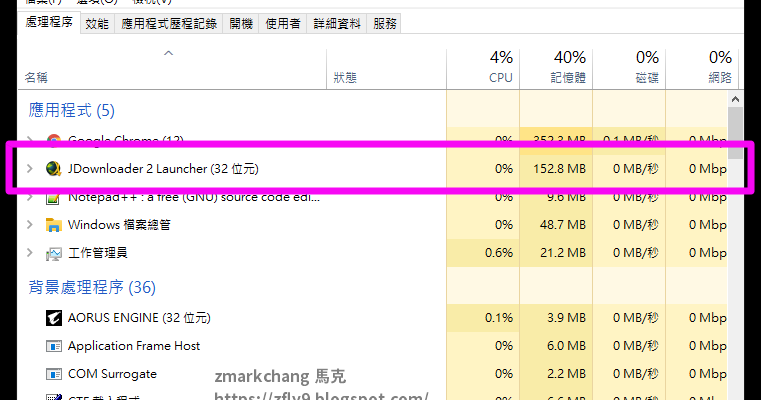The width and height of the screenshot is (761, 400).
Task: Select the Windows 檔案總管 row name
Action: point(119,225)
